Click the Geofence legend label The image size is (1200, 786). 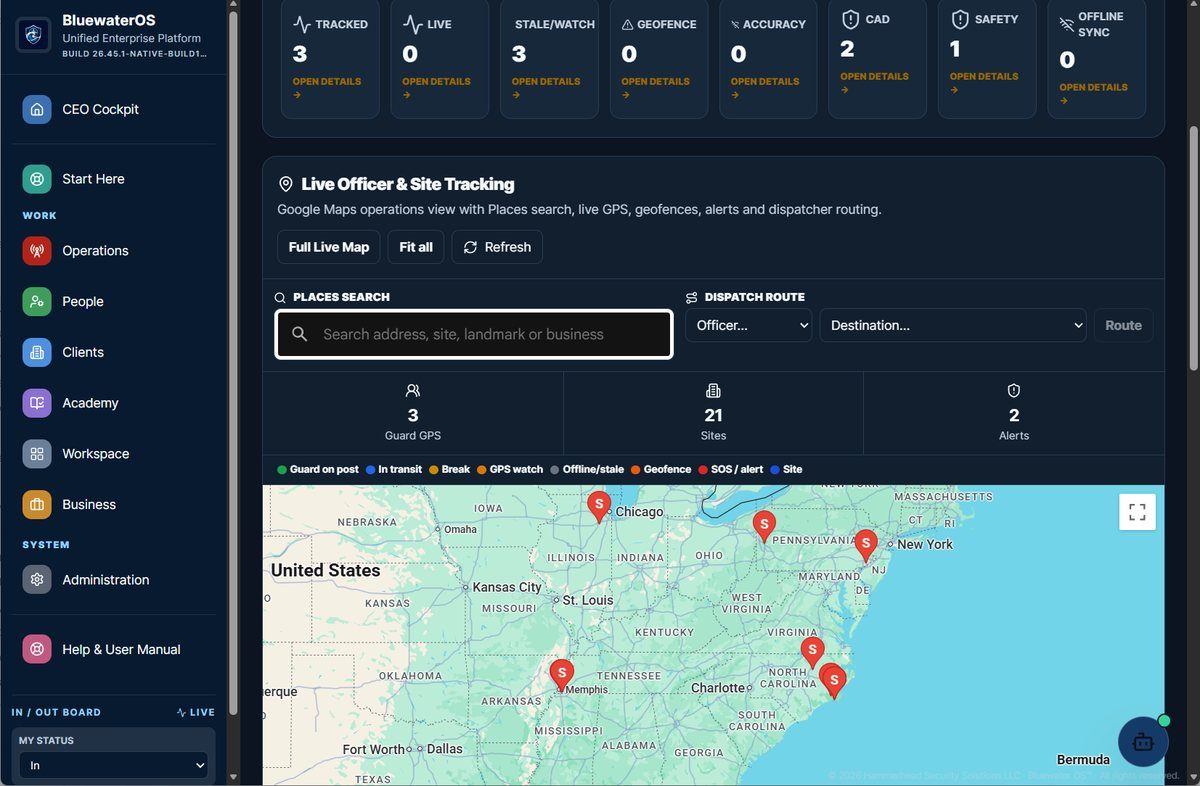tap(667, 469)
